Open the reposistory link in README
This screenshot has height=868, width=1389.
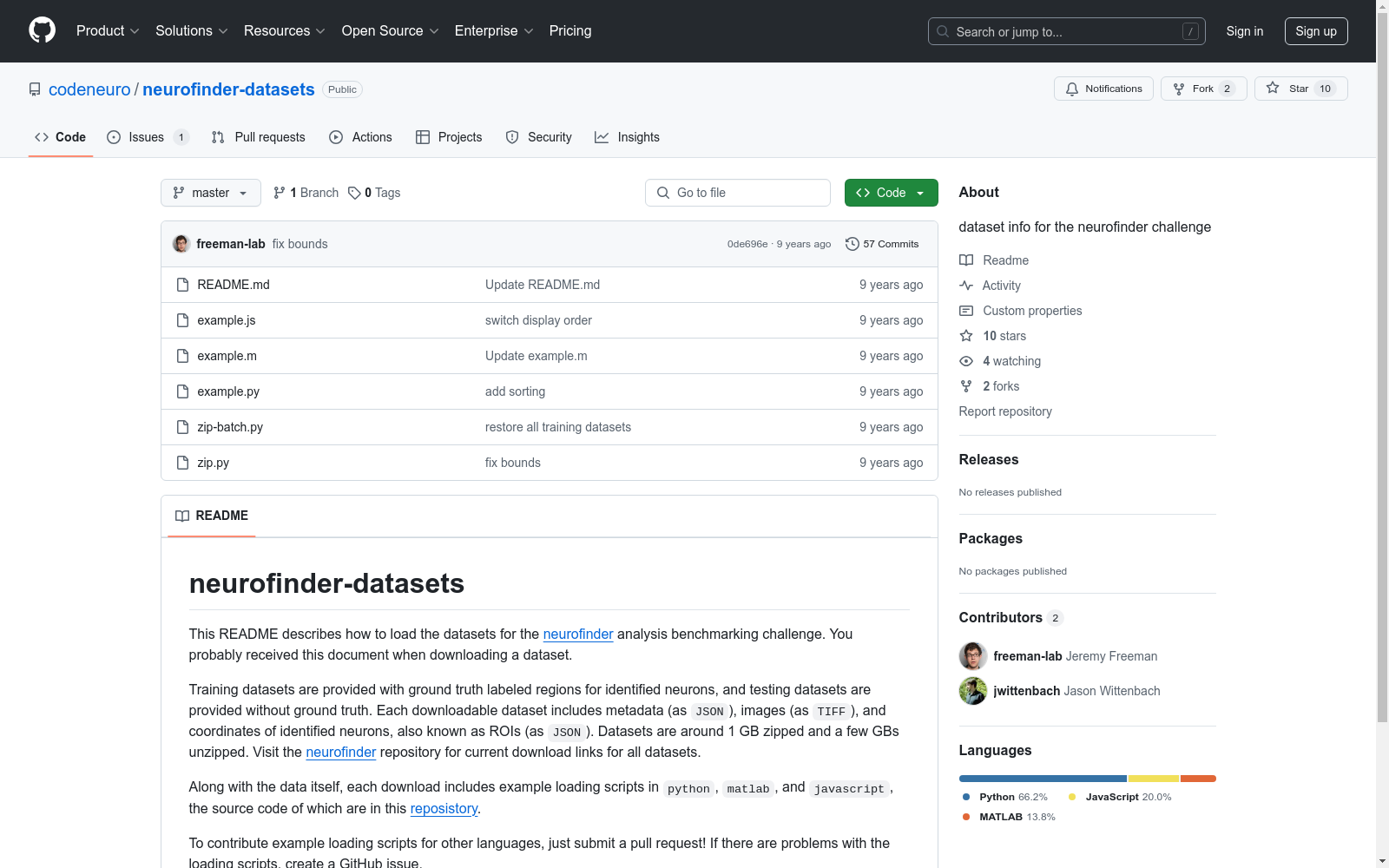(x=444, y=809)
